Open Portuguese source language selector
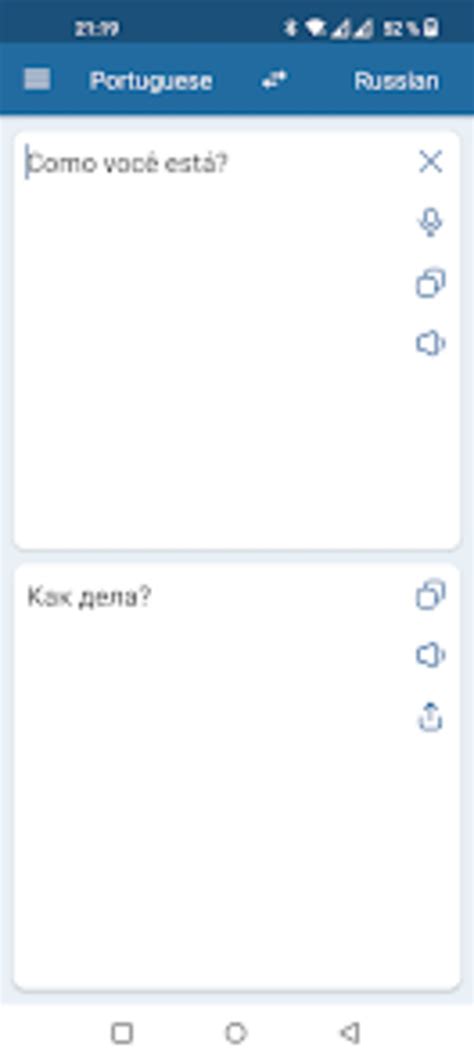 pos(151,81)
